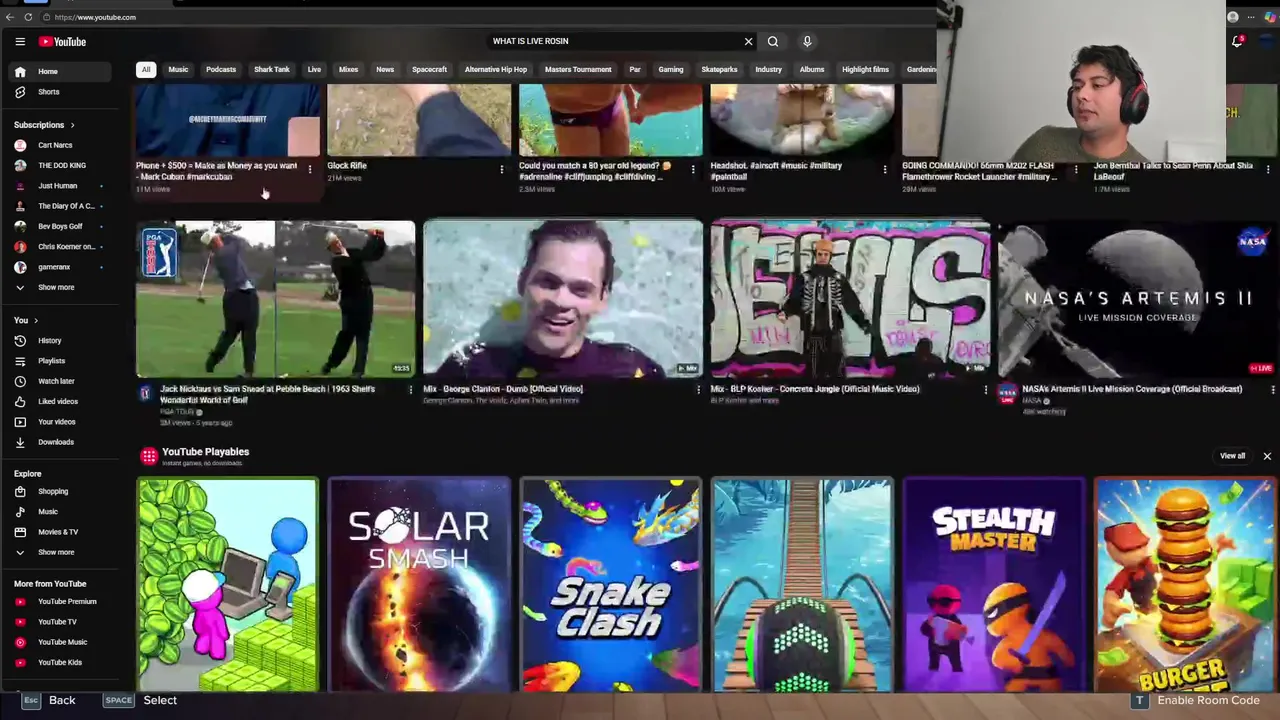Click the browser address bar URL
1280x720 pixels.
coord(95,17)
